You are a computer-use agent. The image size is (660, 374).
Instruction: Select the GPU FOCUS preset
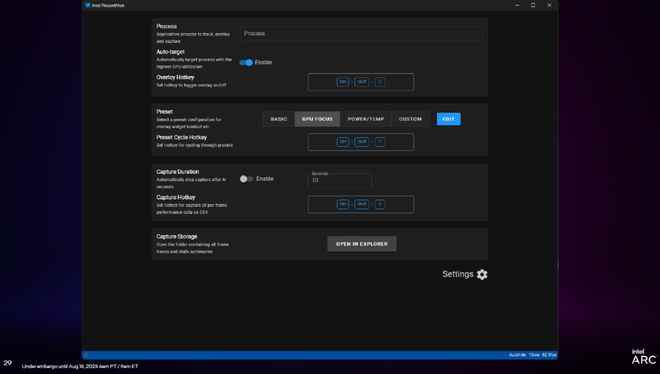317,119
